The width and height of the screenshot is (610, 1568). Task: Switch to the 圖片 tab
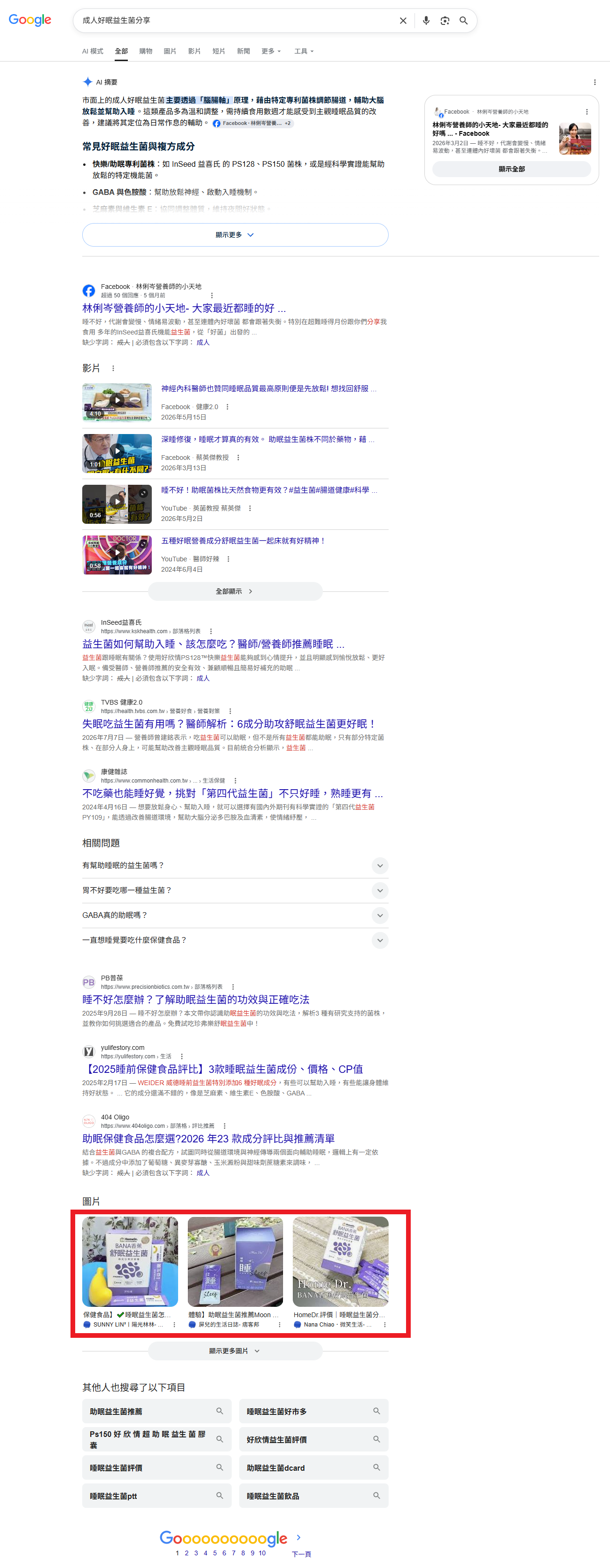pos(170,51)
